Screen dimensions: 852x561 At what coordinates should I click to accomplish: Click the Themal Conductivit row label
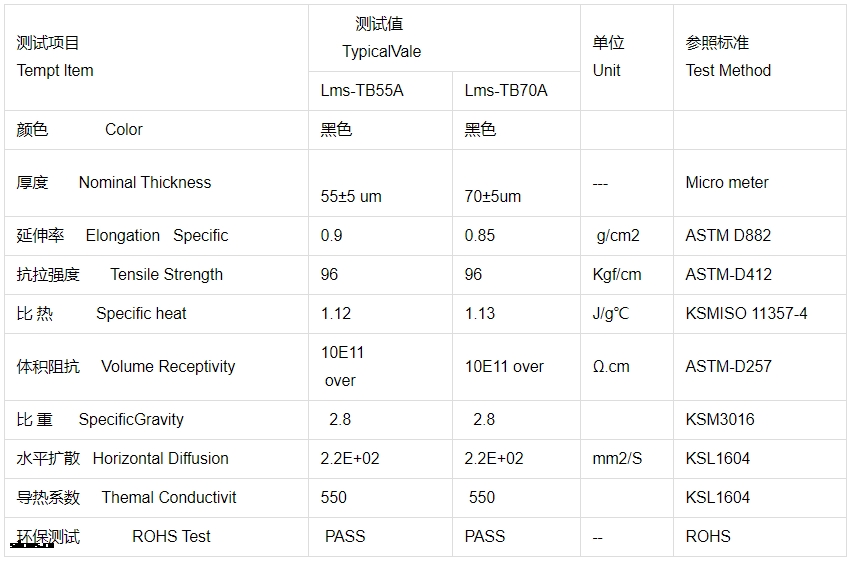pyautogui.click(x=169, y=498)
